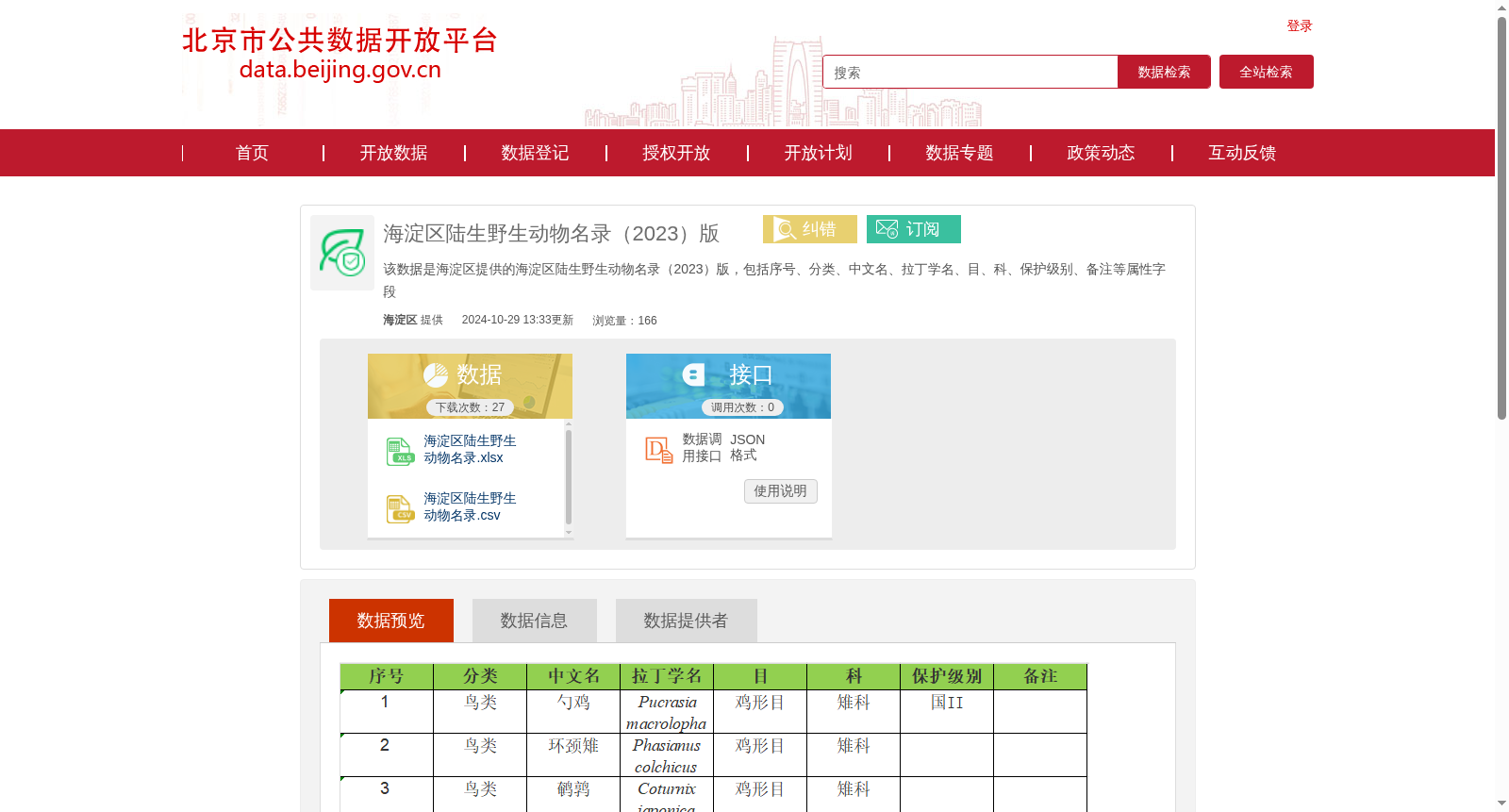The width and height of the screenshot is (1509, 812).
Task: Click the 浏览量：166 text
Action: click(x=624, y=321)
